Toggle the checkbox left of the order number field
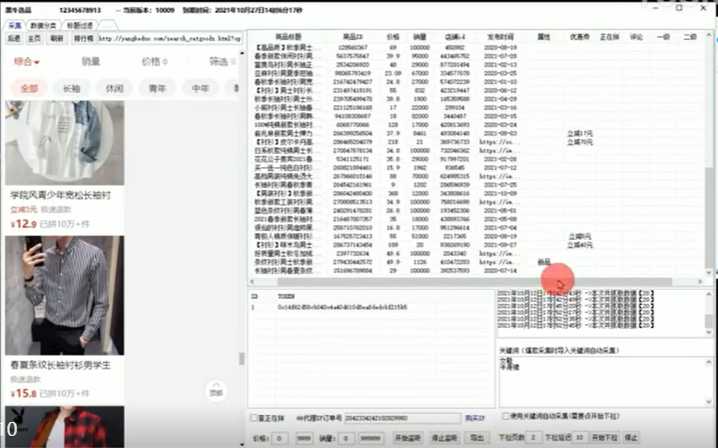This screenshot has width=718, height=448. (x=253, y=418)
